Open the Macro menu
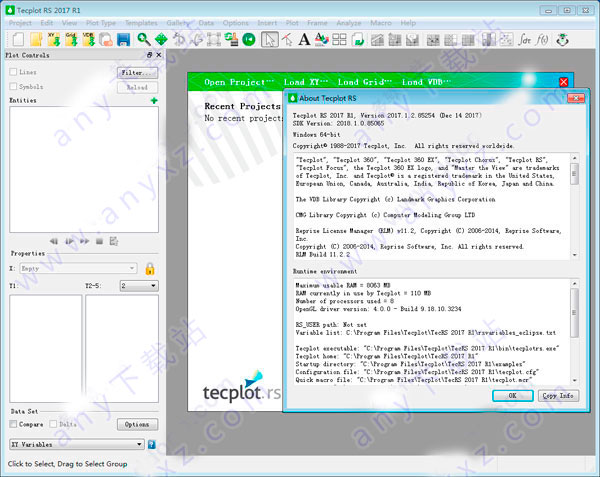The image size is (600, 477). 381,23
